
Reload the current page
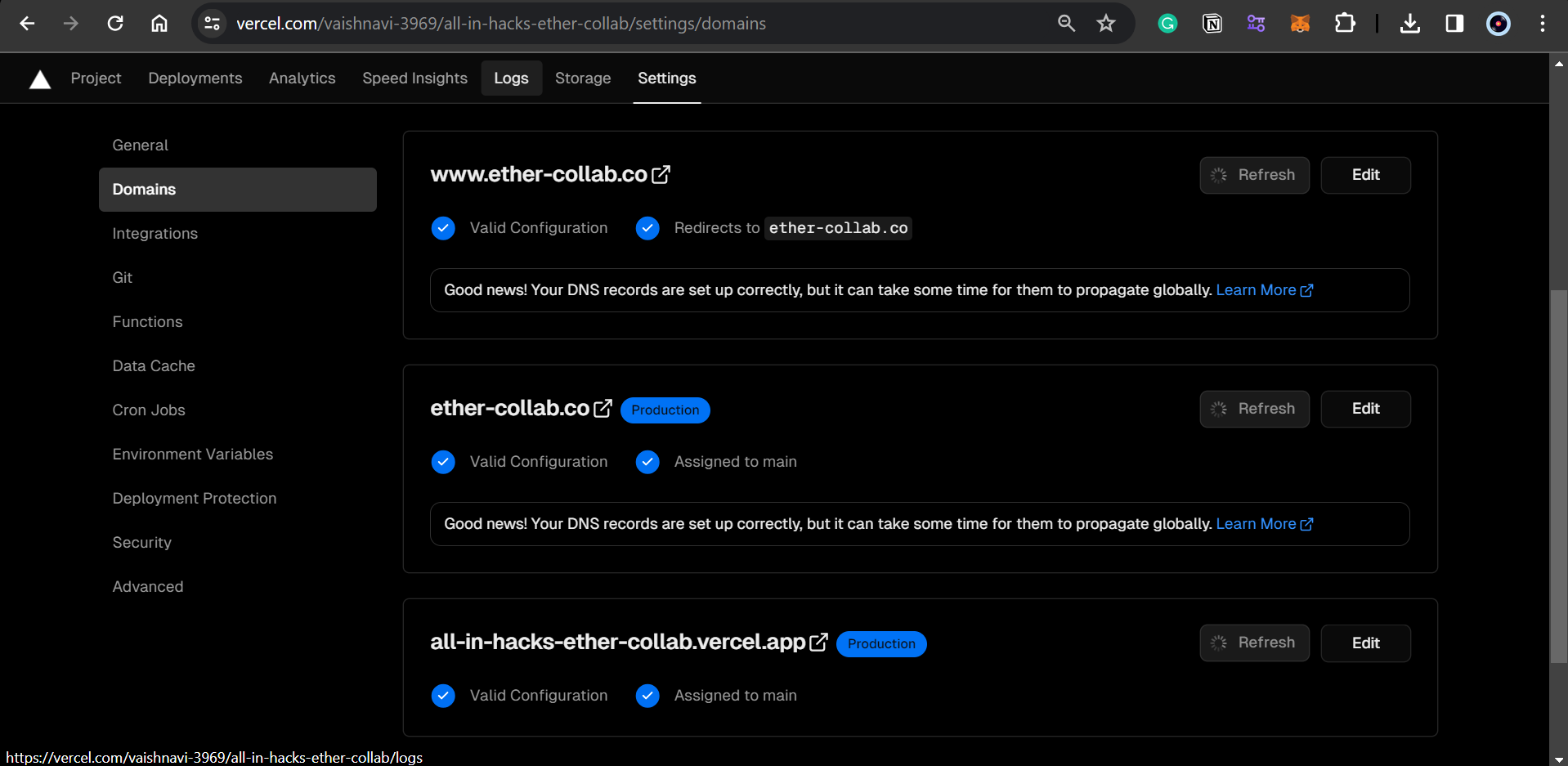[115, 24]
